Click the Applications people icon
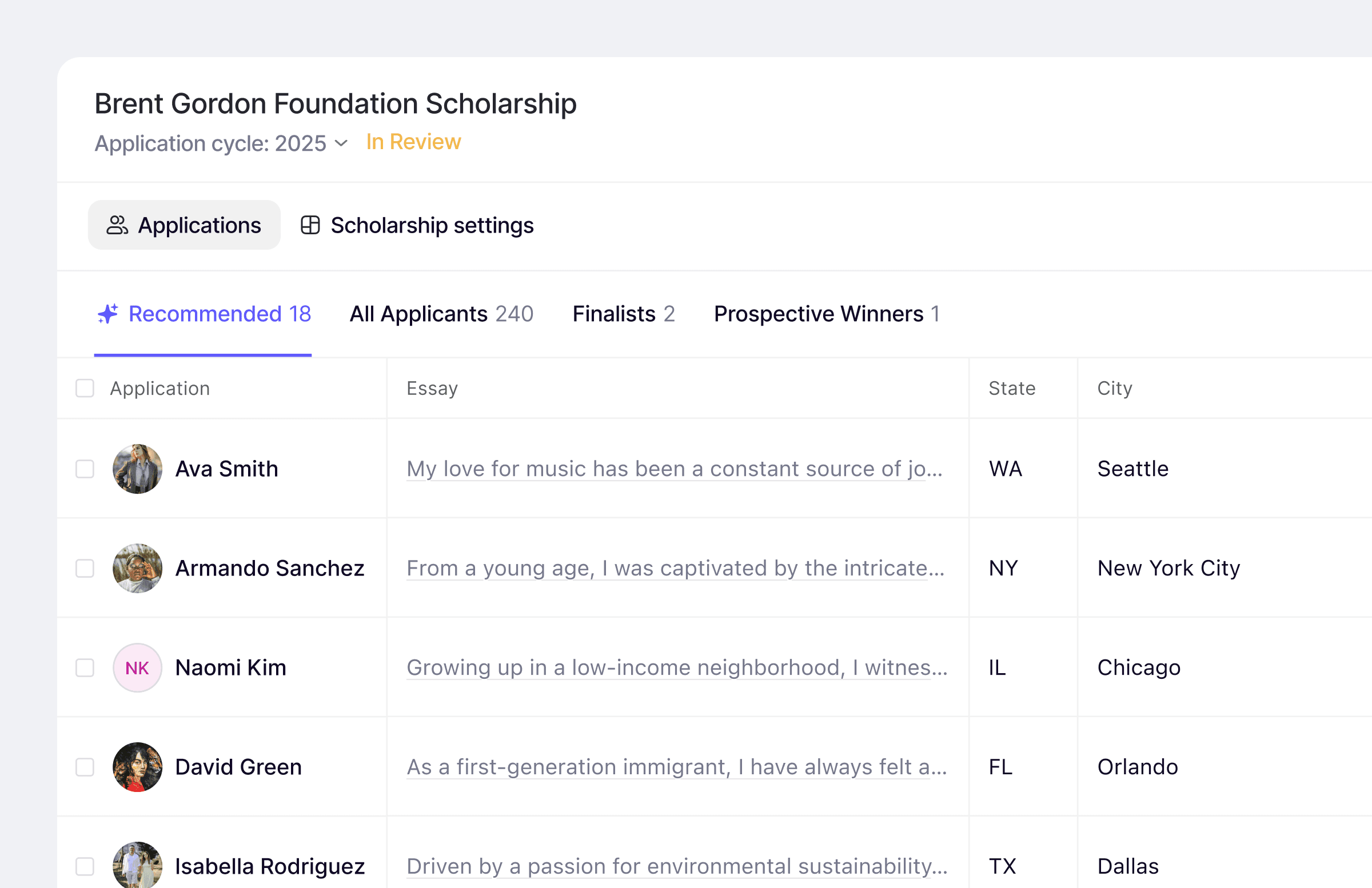This screenshot has height=888, width=1372. 117,225
